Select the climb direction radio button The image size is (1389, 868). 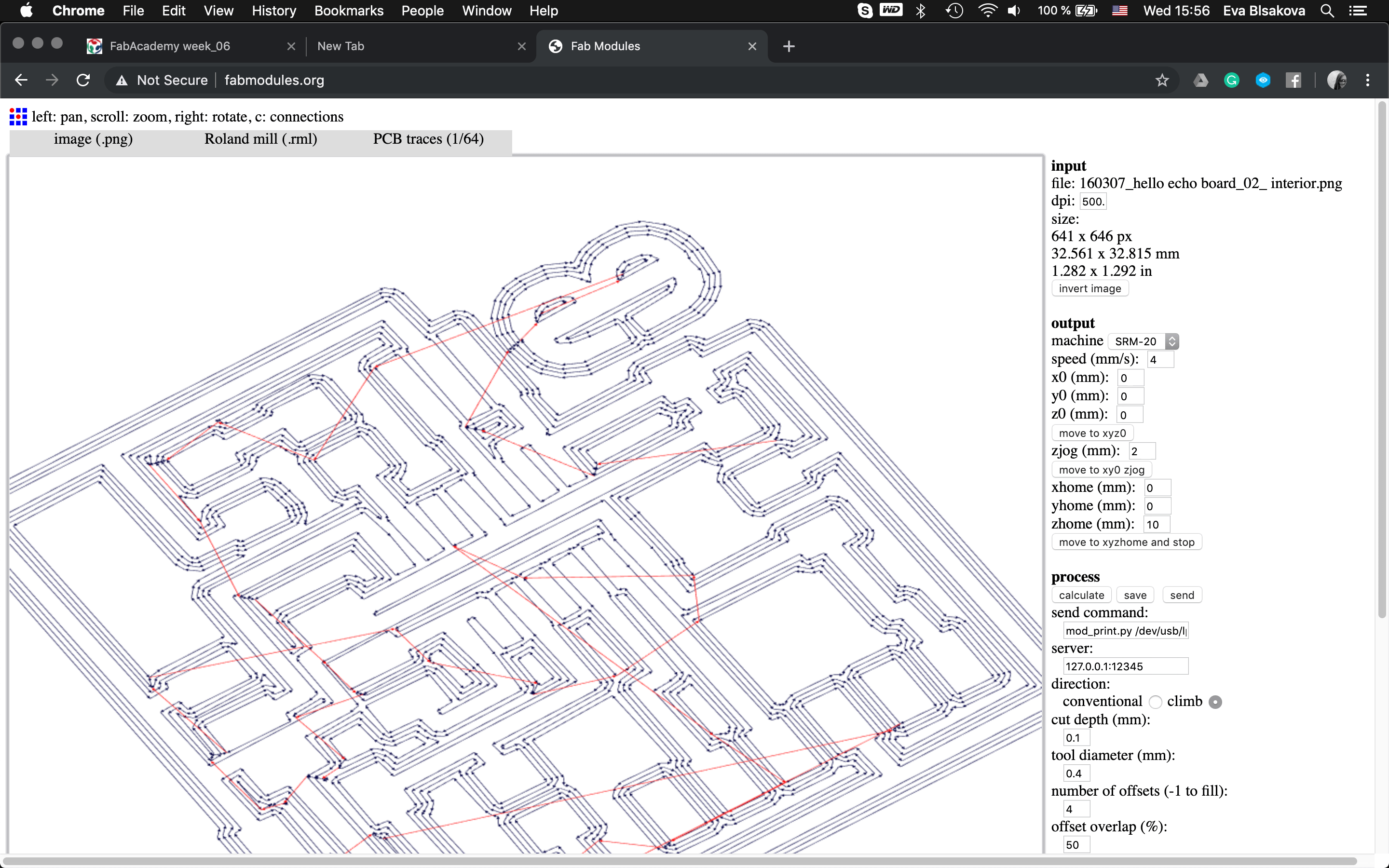coord(1215,702)
